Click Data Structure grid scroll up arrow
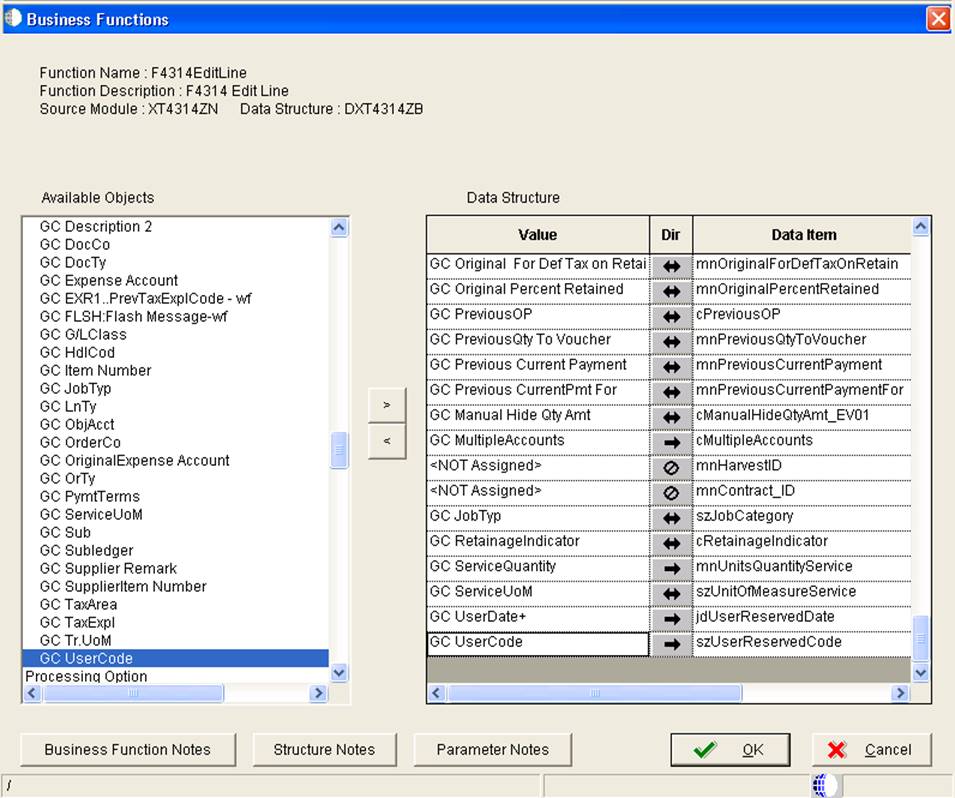This screenshot has width=955, height=798. click(921, 227)
